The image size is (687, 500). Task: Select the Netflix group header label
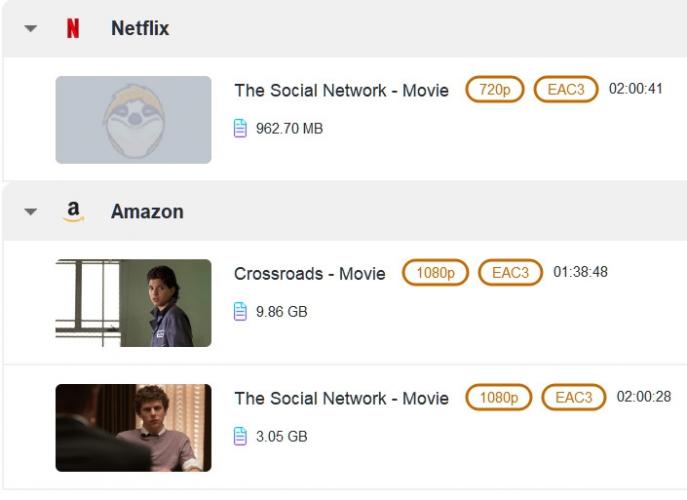click(x=140, y=29)
